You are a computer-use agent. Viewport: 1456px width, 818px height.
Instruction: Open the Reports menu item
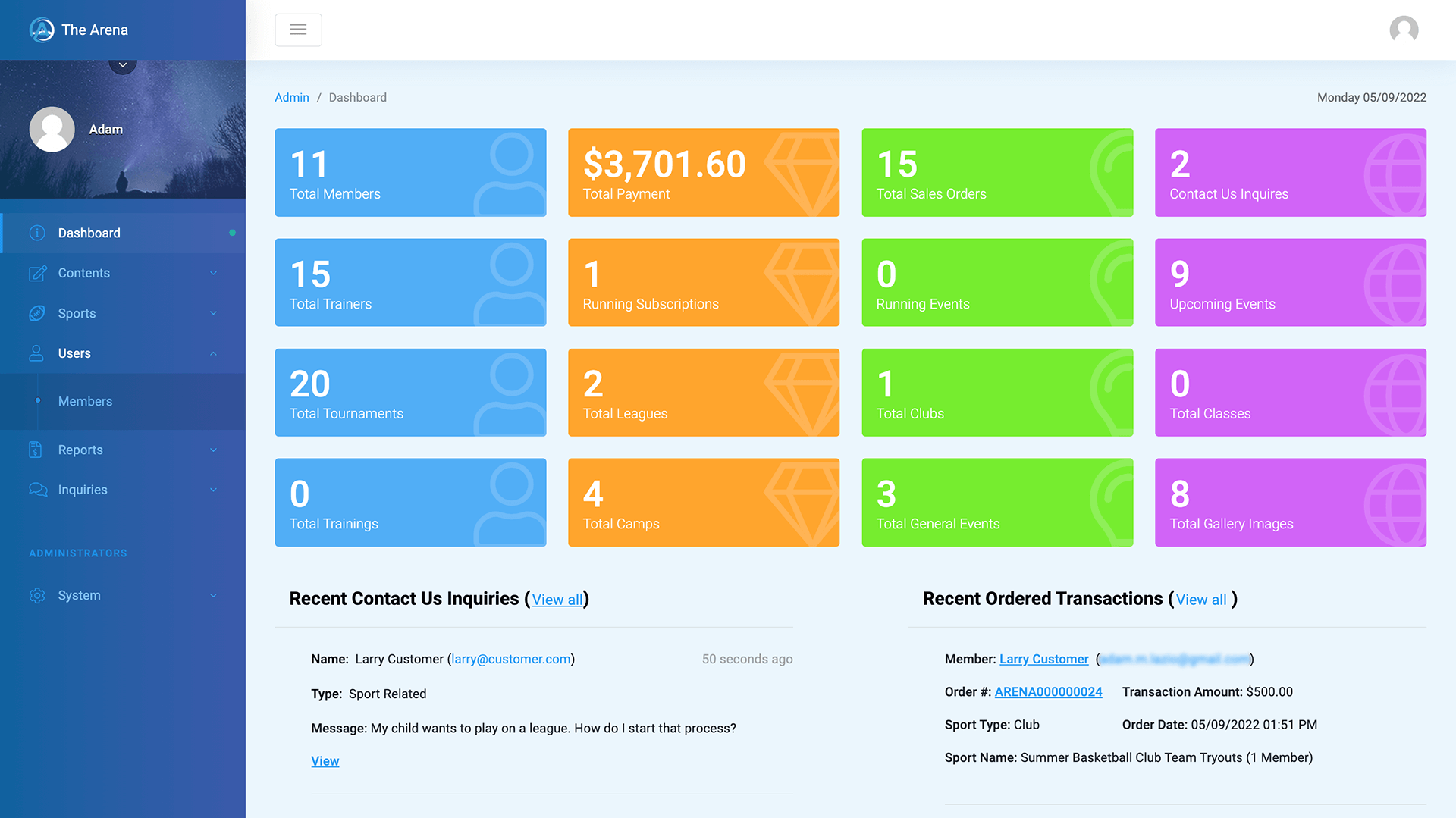coord(123,450)
